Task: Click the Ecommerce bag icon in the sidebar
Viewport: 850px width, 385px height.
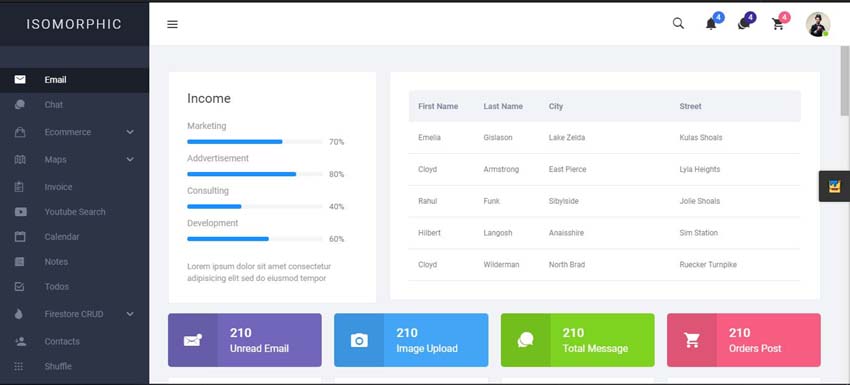Action: [x=20, y=132]
